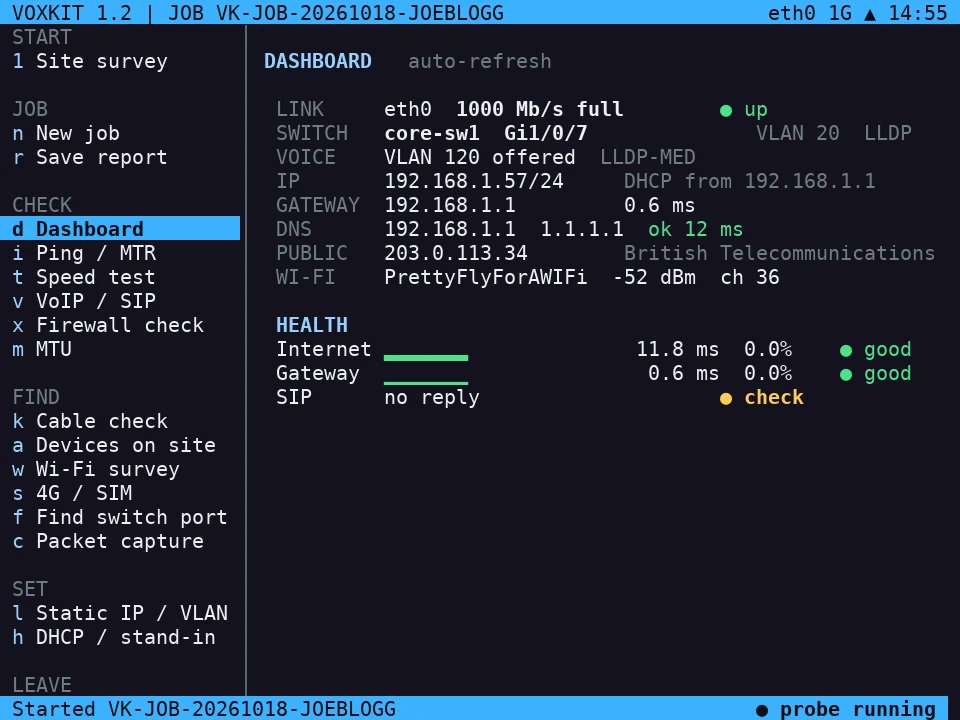
Task: Click the 1000 Mb/s full link speed
Action: pyautogui.click(x=539, y=109)
